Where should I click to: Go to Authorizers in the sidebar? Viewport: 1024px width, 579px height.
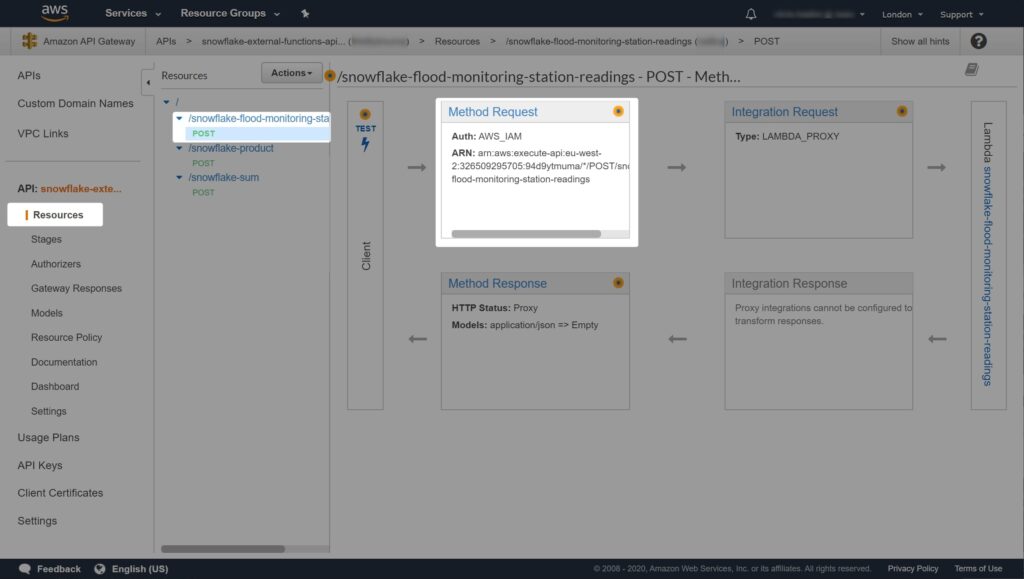coord(56,264)
